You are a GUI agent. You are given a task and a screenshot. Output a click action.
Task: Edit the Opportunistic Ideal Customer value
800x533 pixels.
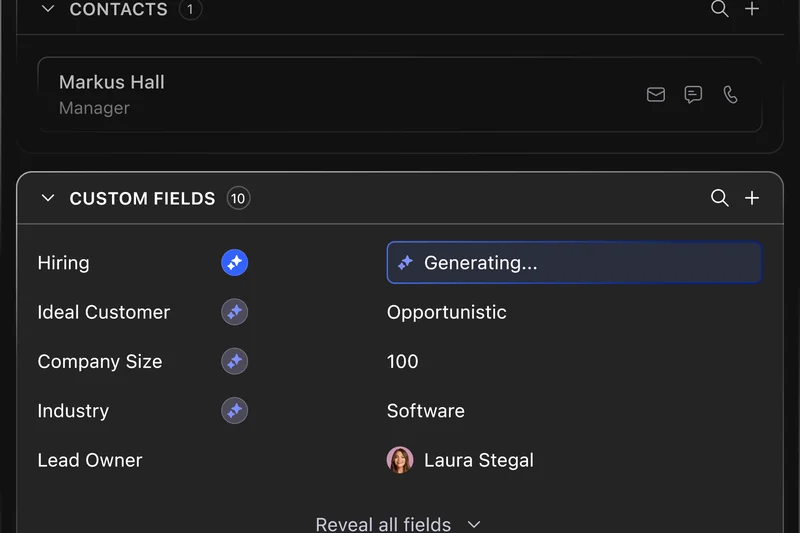[x=446, y=312]
